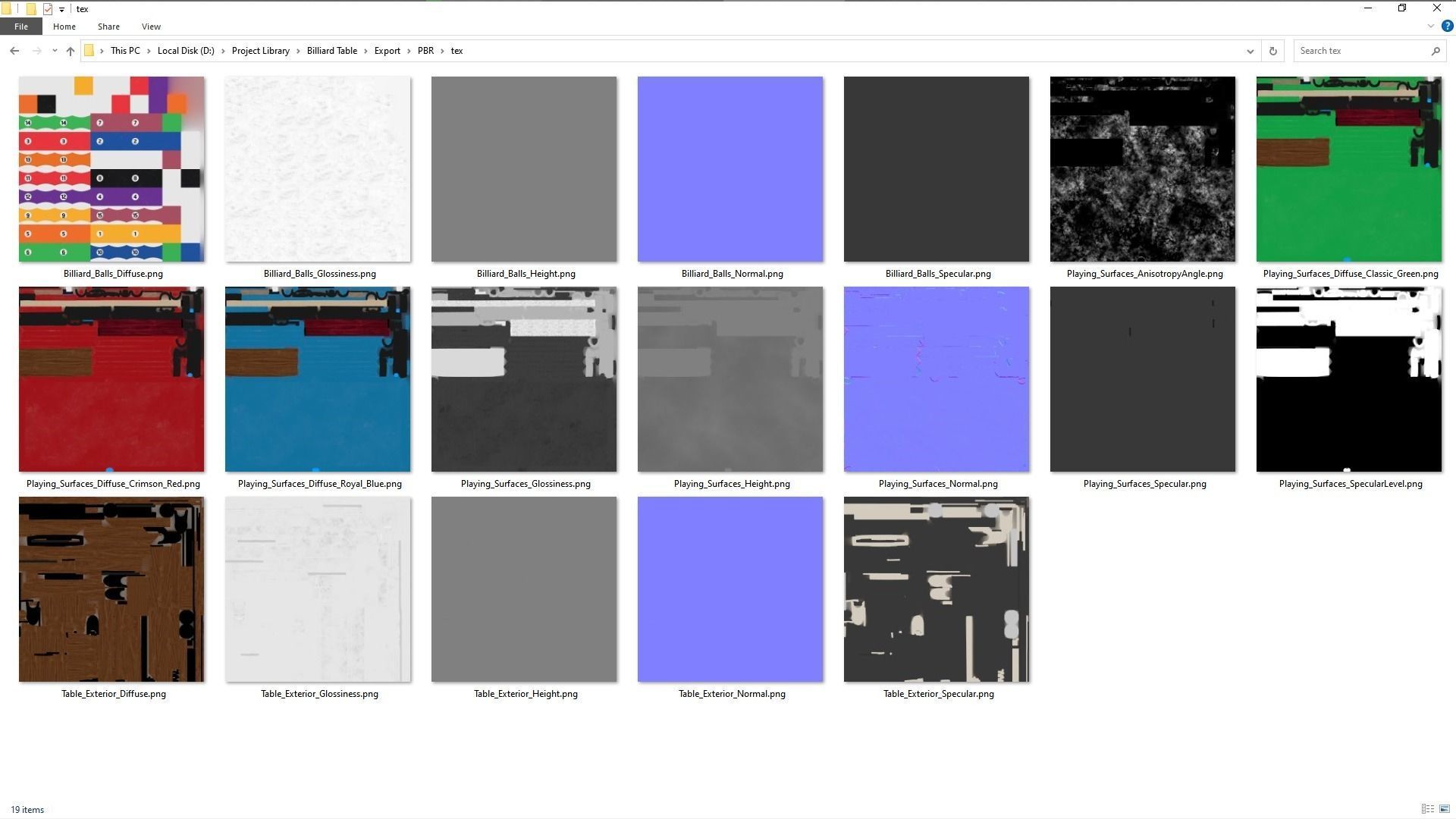
Task: Select Billiard_Balls_Diffuse.png thumbnail
Action: tap(111, 169)
